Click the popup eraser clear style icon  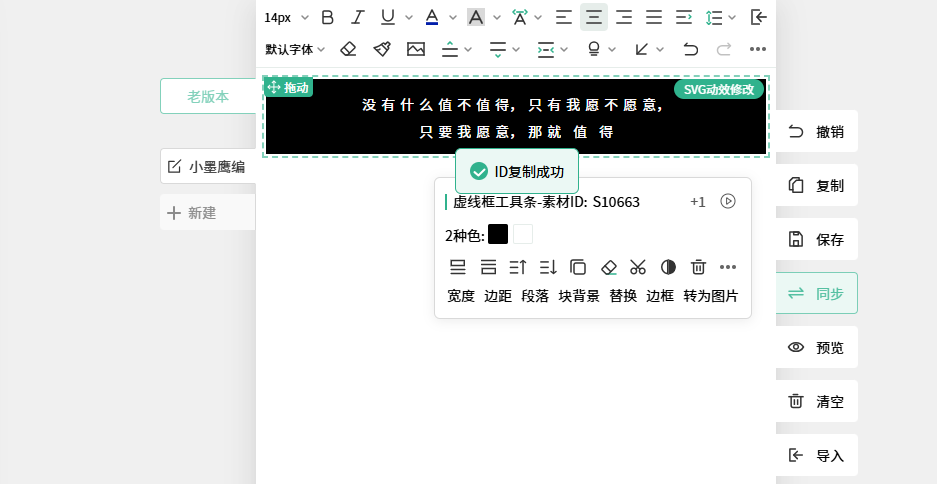pyautogui.click(x=608, y=267)
